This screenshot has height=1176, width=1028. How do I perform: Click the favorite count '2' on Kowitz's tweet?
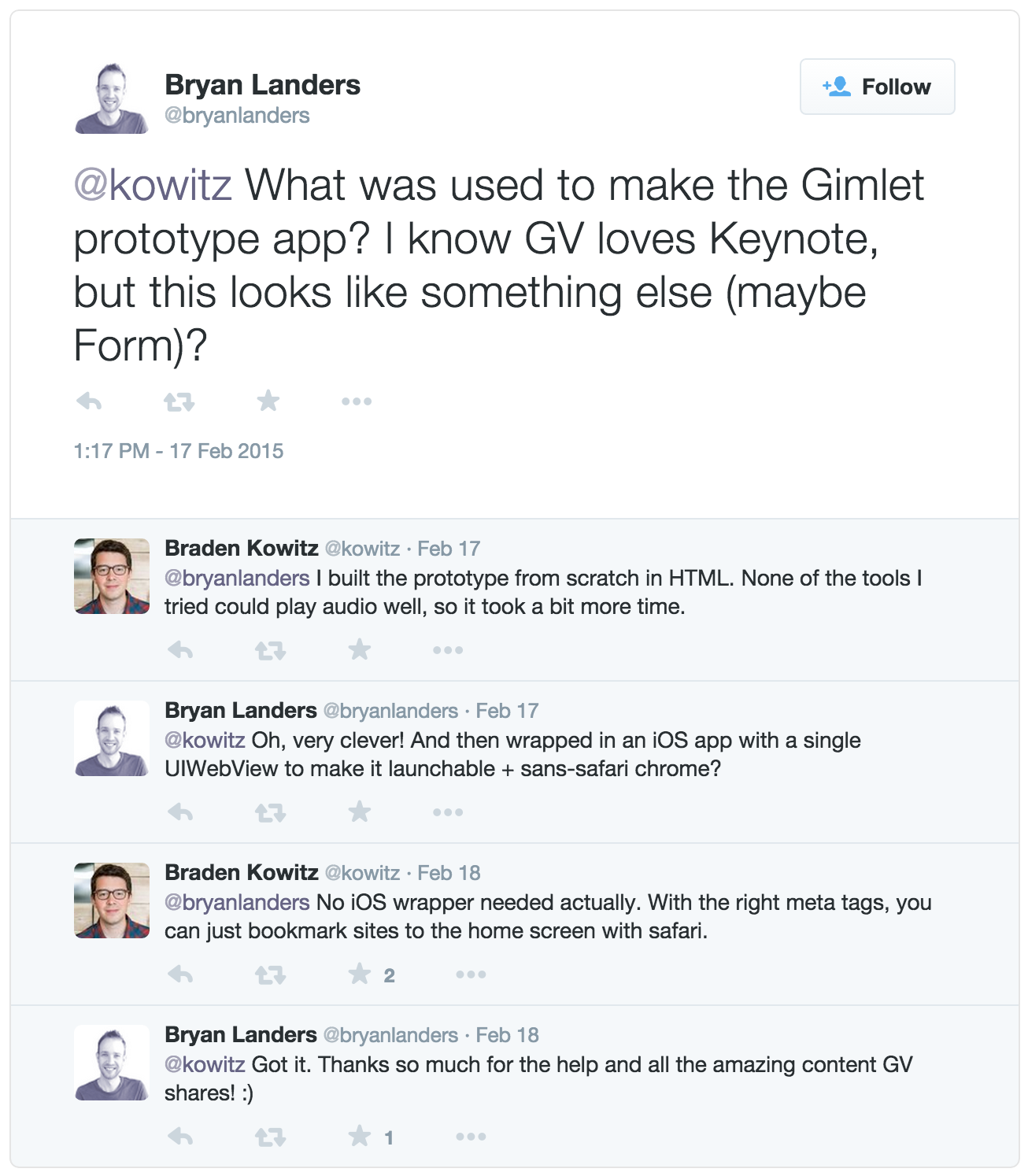pos(389,976)
